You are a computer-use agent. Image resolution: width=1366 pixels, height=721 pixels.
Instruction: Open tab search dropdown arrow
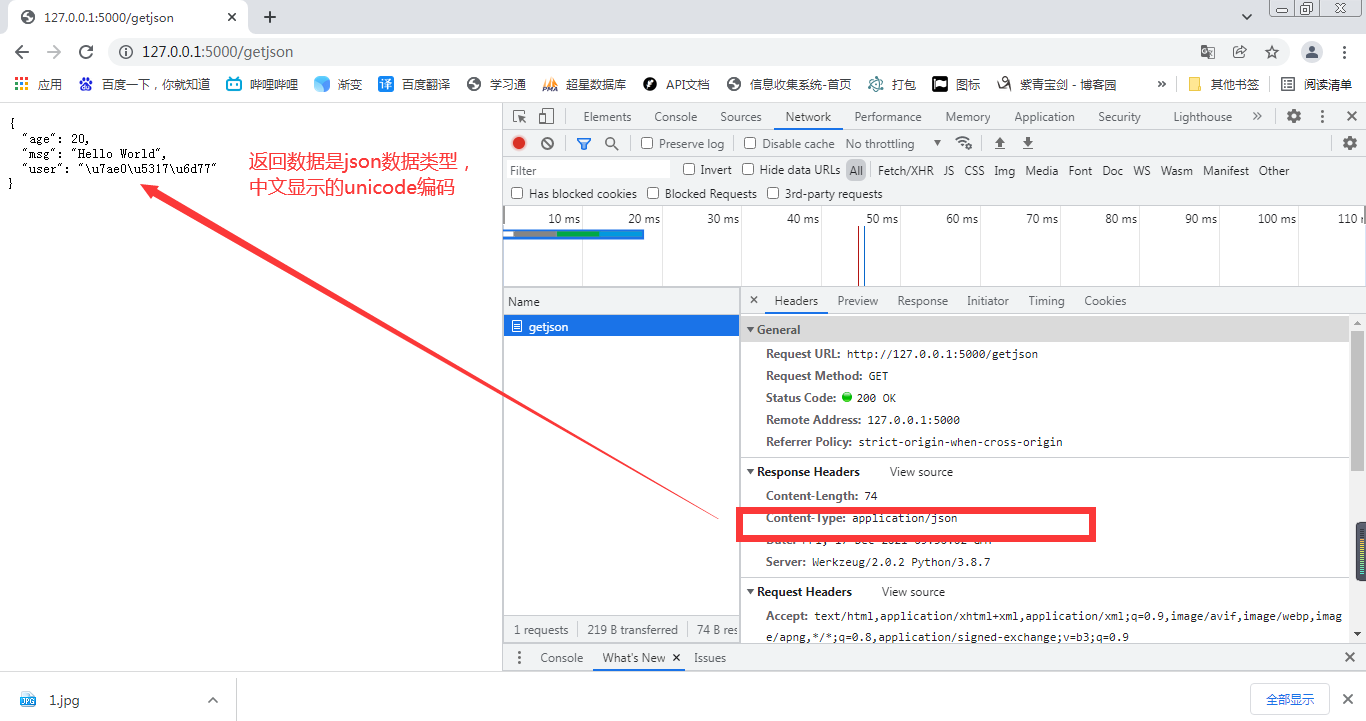1247,17
